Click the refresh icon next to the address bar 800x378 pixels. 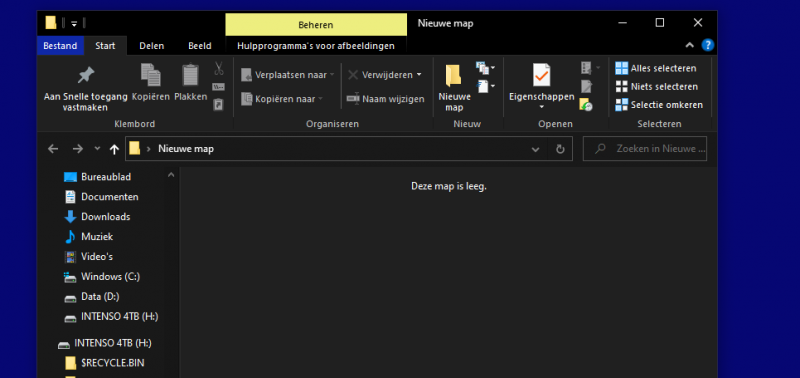coord(560,149)
